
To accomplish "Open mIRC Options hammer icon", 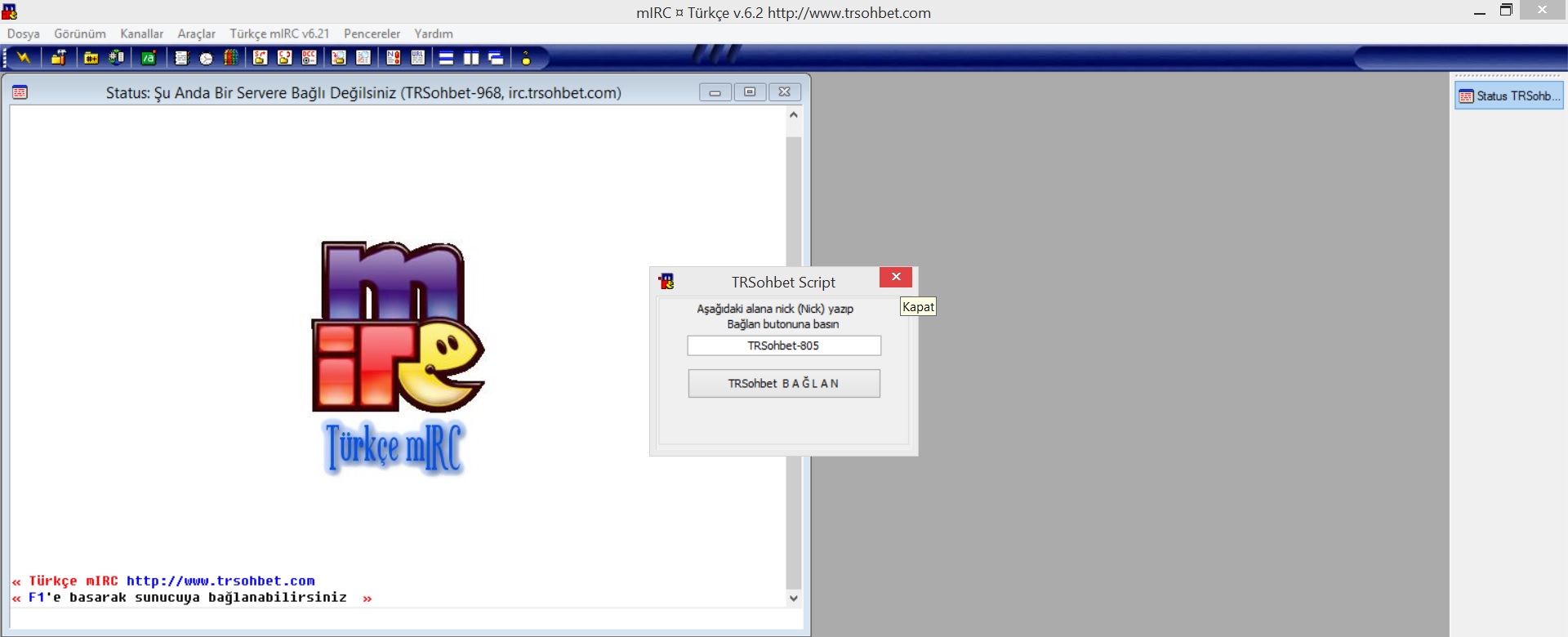I will pos(59,58).
